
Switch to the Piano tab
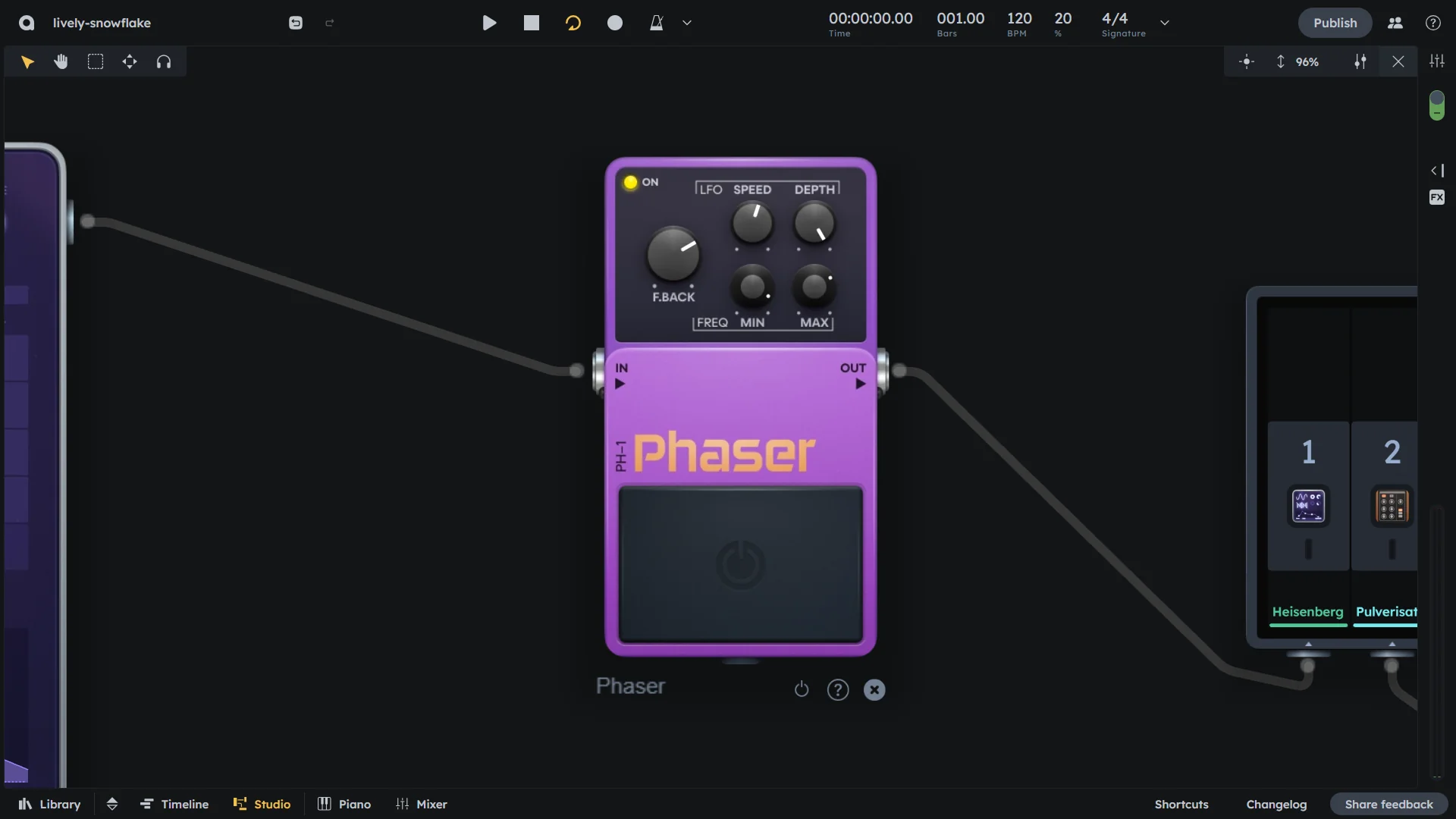[344, 804]
